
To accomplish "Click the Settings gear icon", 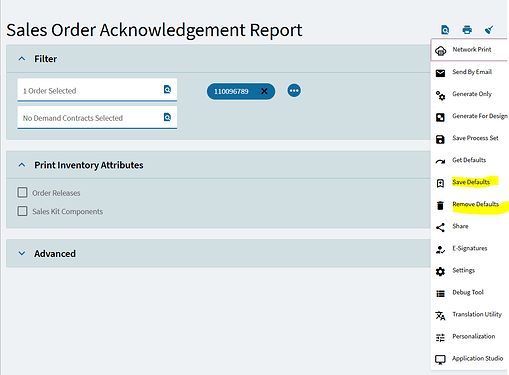I will coord(440,272).
